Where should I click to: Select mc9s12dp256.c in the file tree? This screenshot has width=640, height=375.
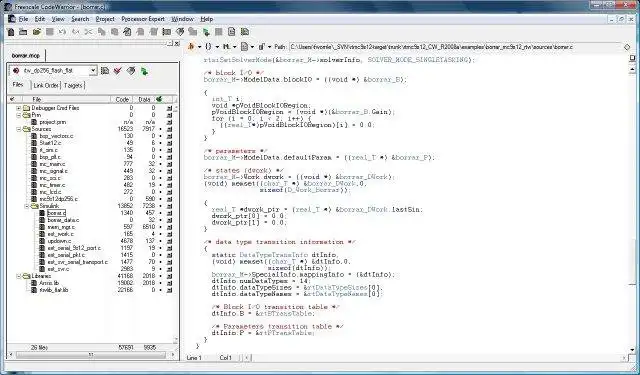58,199
